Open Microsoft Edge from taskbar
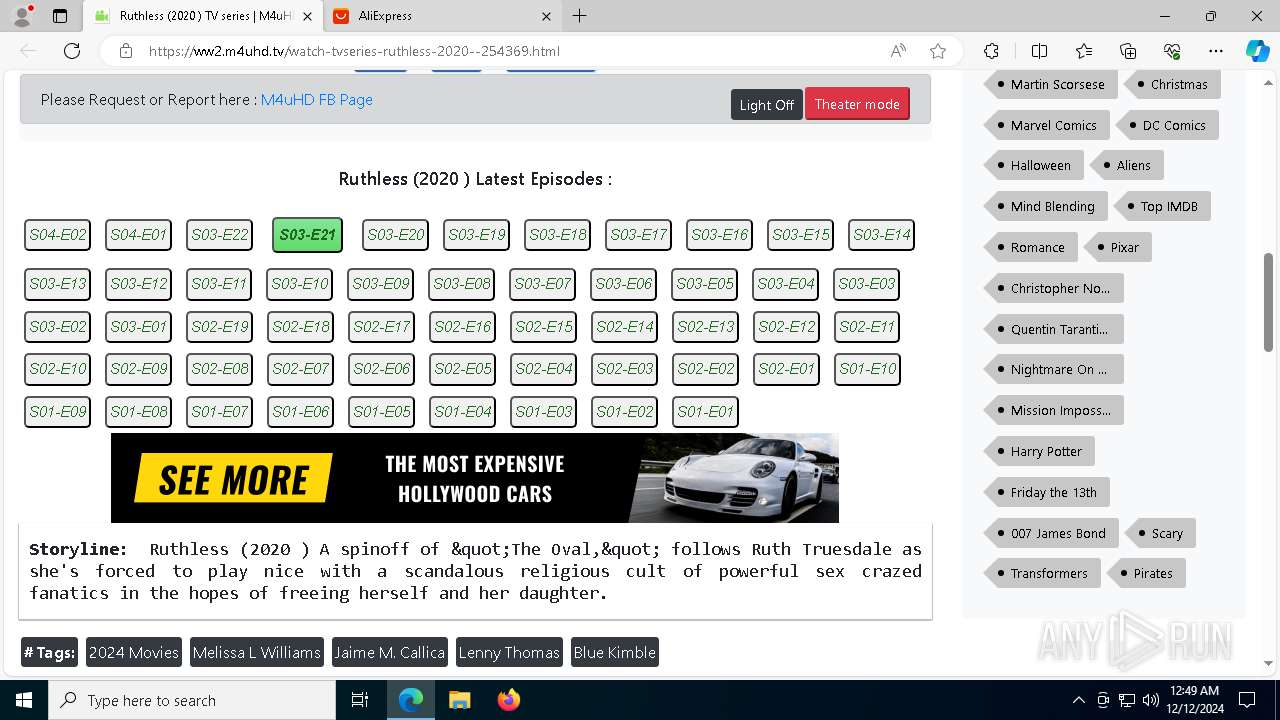Screen dimensions: 1280x720 (411, 700)
